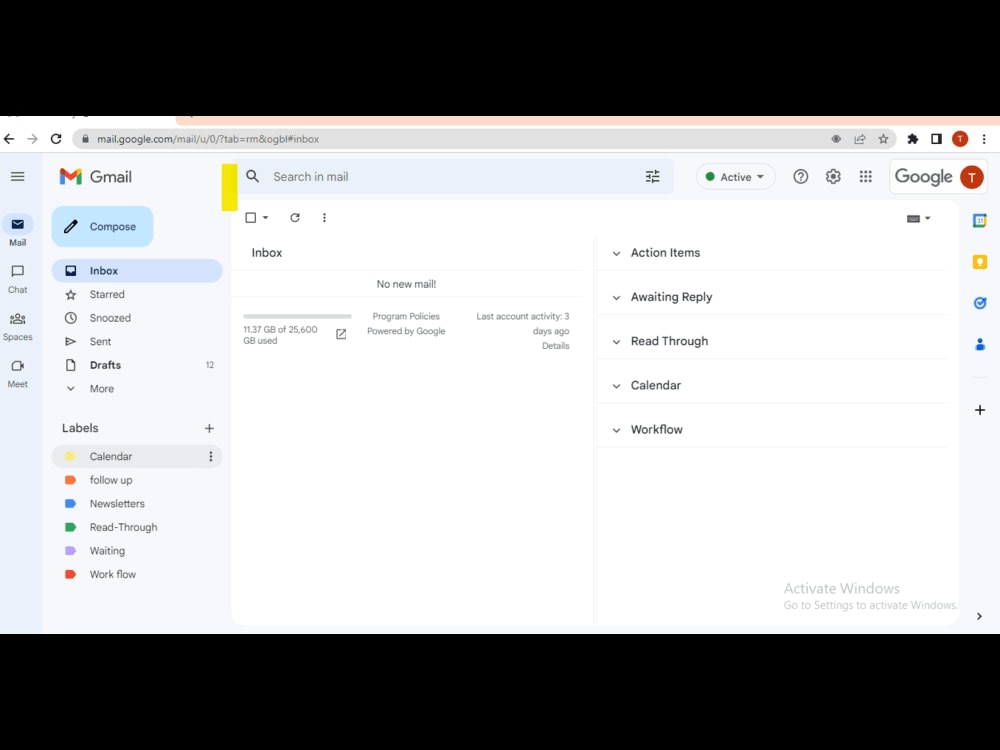Click the search magnifier icon

(x=253, y=177)
